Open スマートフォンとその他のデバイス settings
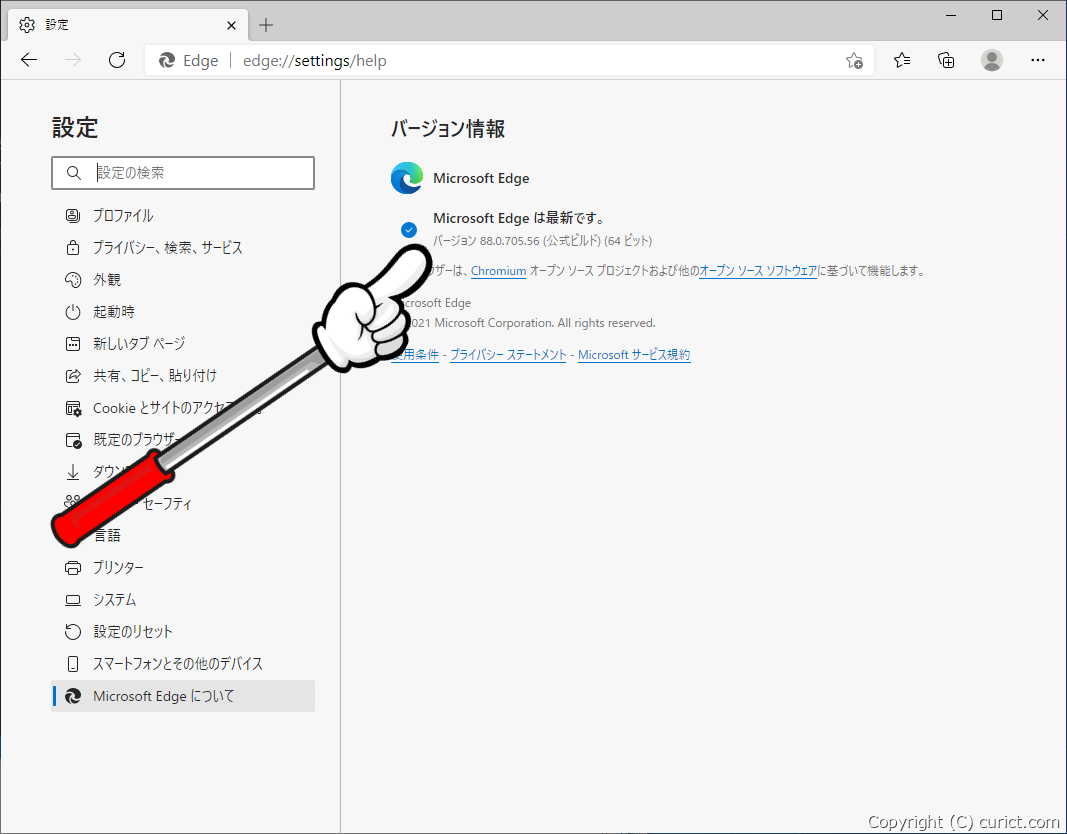The image size is (1067, 834). (x=183, y=664)
